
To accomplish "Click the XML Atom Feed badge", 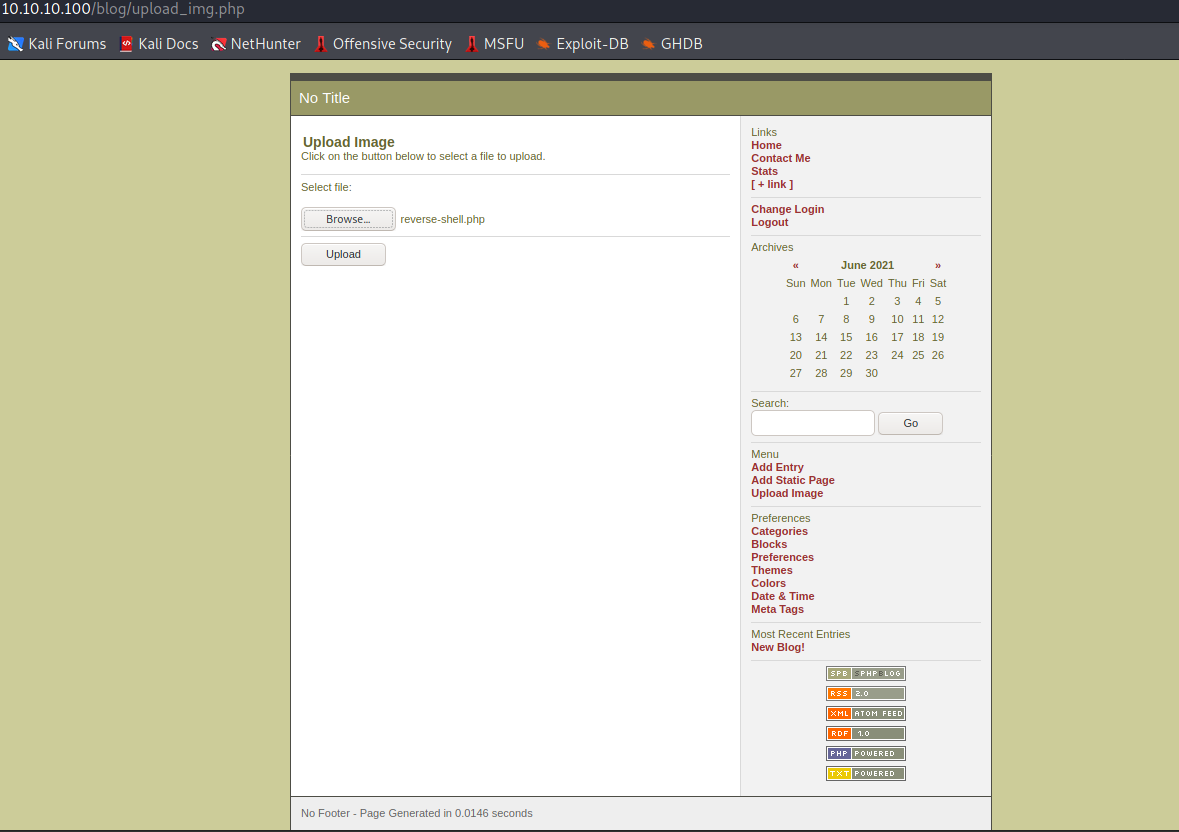I will point(865,714).
